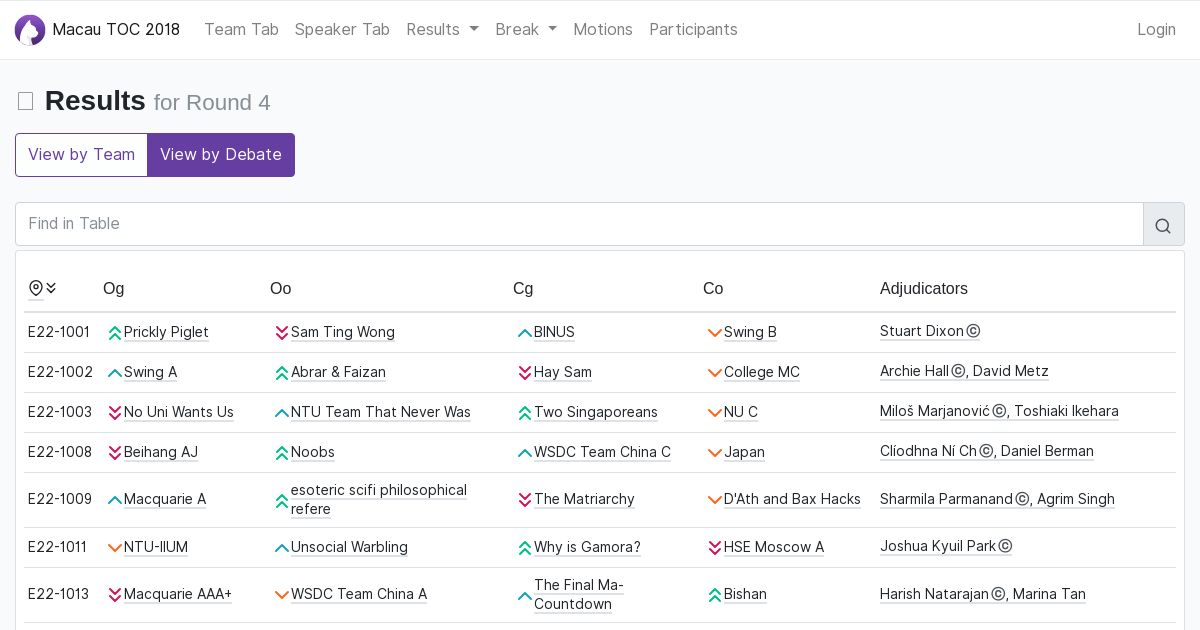Open the Participants page
Screen dimensions: 1200x630
point(693,30)
